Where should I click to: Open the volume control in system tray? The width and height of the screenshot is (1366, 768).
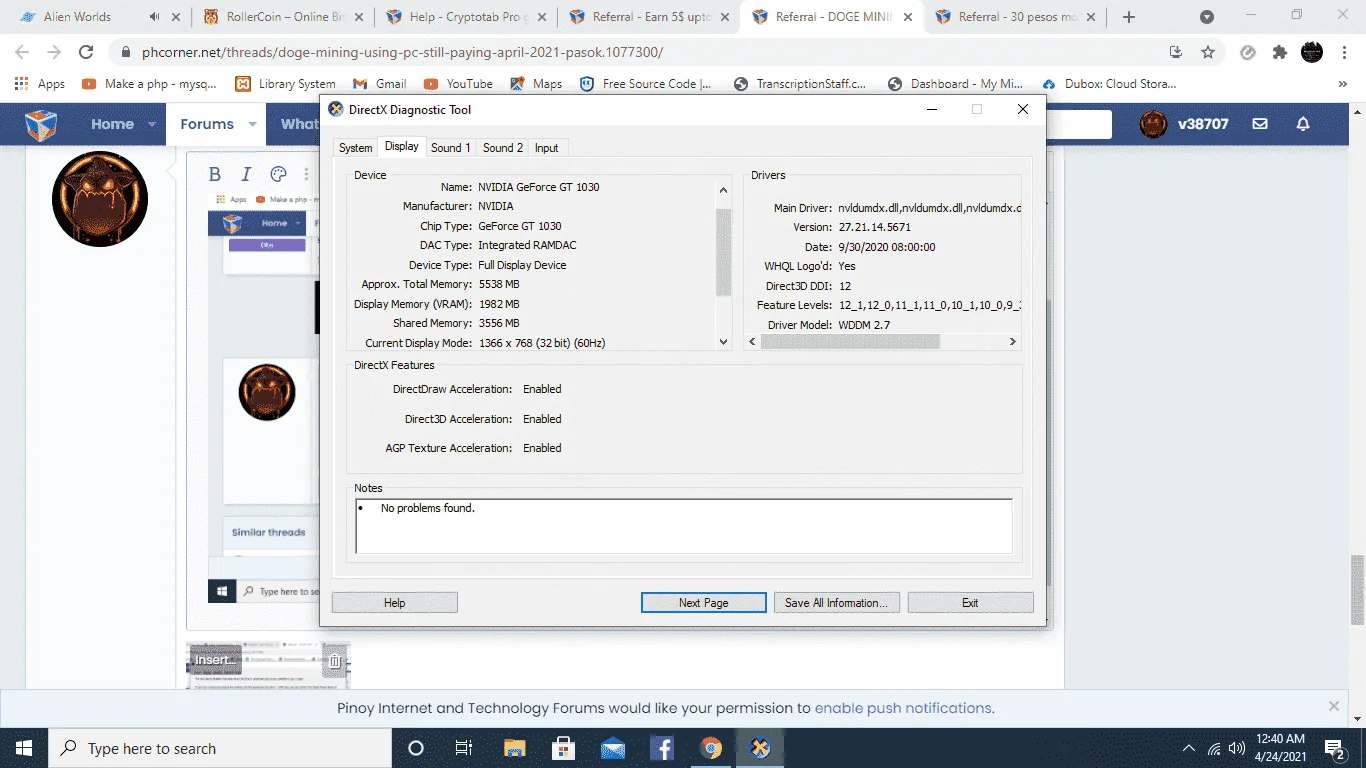pos(1237,748)
